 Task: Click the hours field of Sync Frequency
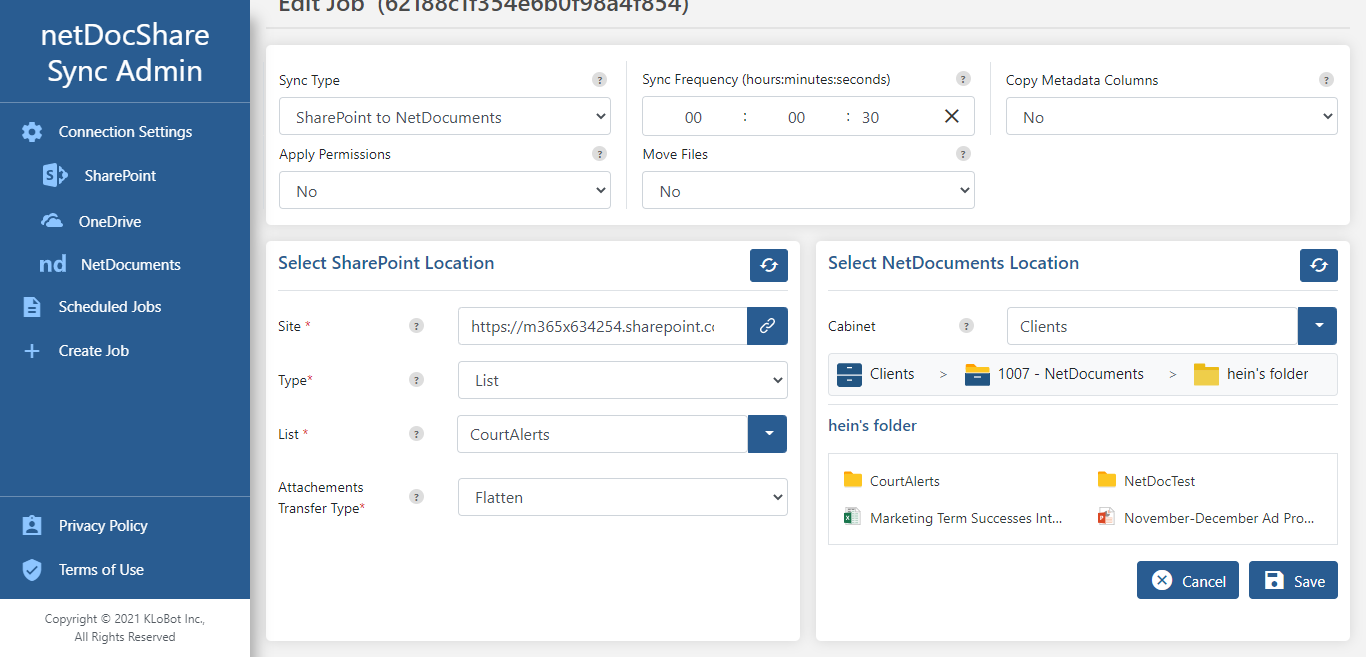[693, 117]
